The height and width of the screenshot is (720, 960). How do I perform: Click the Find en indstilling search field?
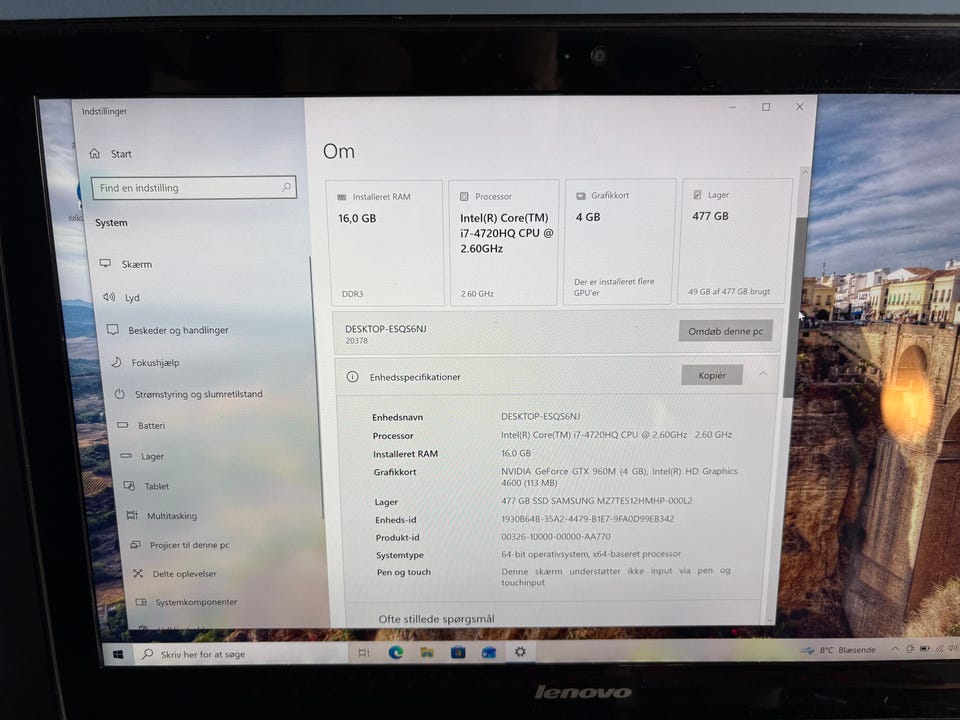(x=194, y=188)
